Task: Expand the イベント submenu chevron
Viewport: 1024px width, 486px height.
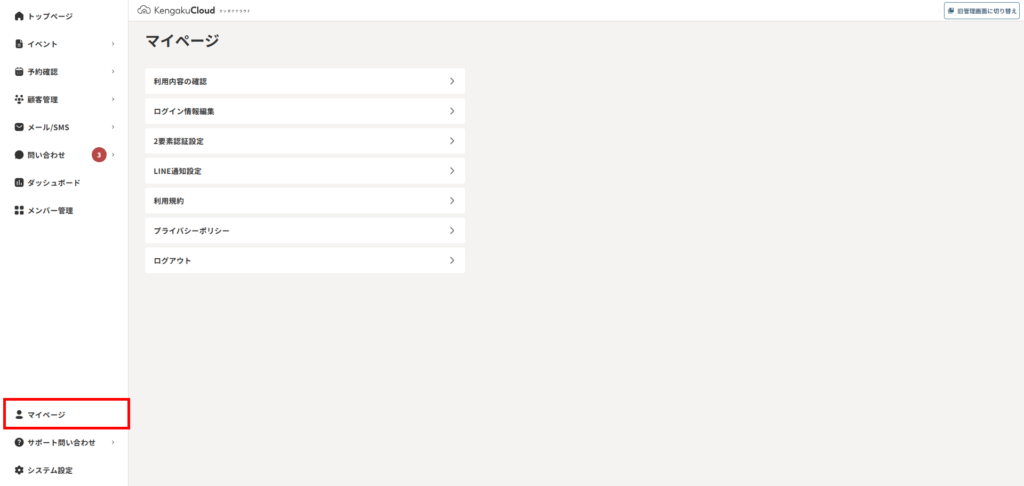Action: click(113, 44)
